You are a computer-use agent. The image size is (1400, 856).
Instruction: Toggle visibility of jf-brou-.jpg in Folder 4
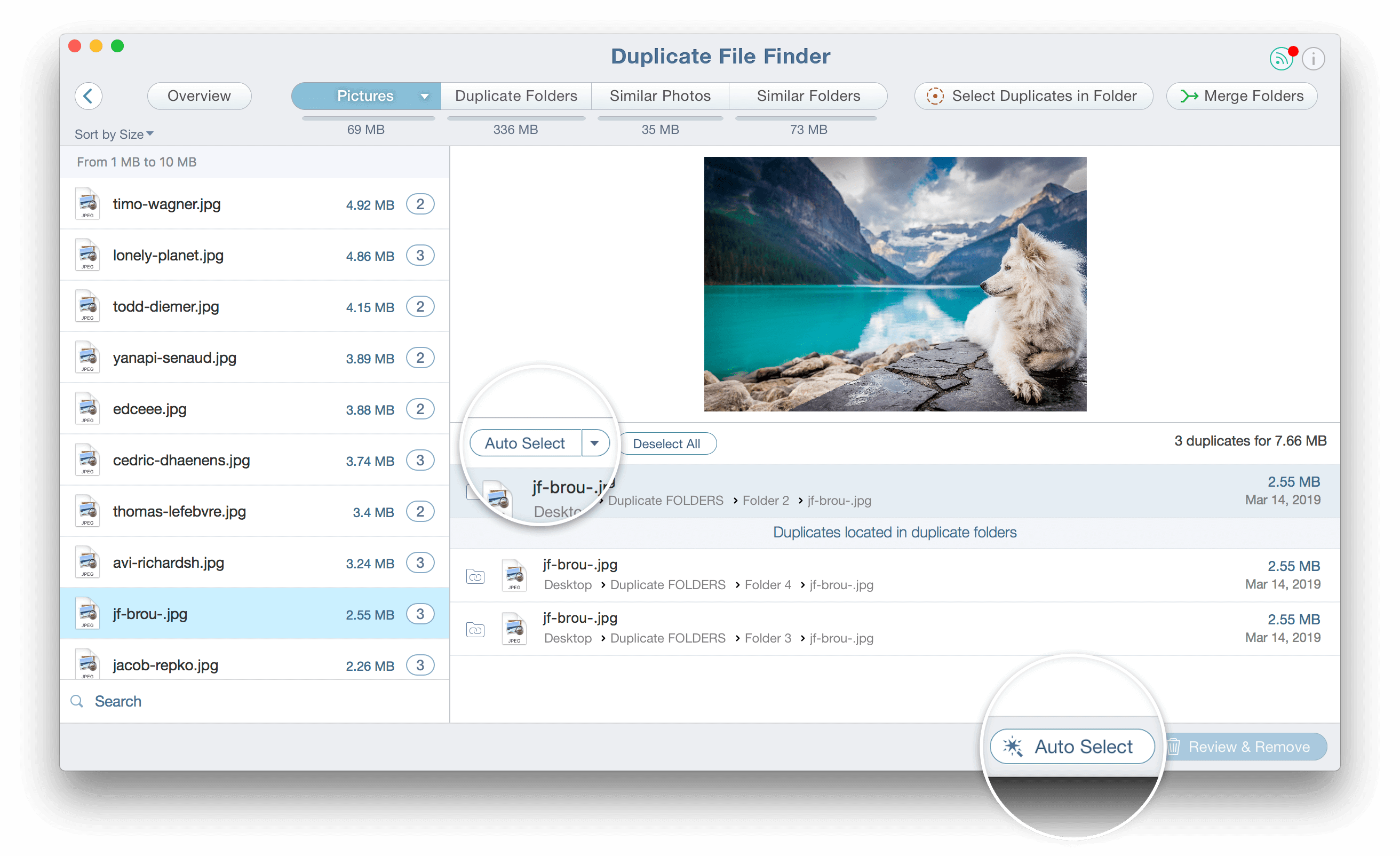(x=477, y=576)
